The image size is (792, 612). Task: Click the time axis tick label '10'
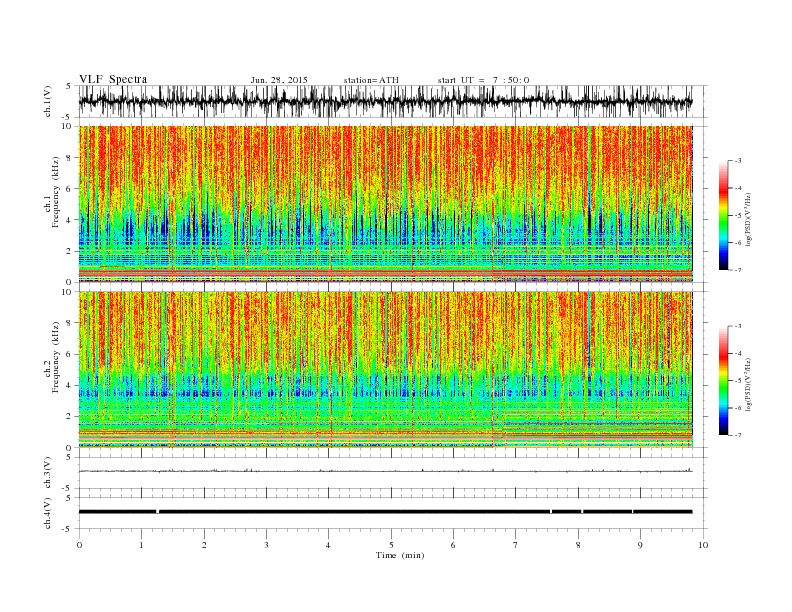[703, 545]
